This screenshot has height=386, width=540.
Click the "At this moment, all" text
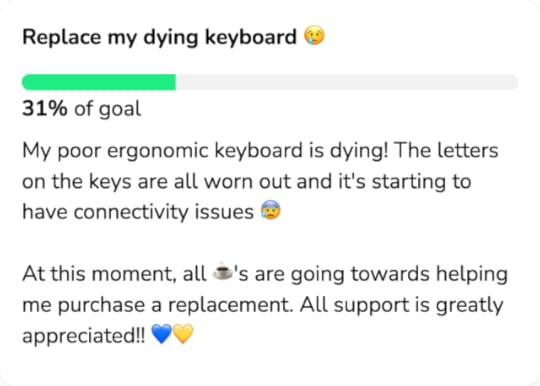pos(114,274)
